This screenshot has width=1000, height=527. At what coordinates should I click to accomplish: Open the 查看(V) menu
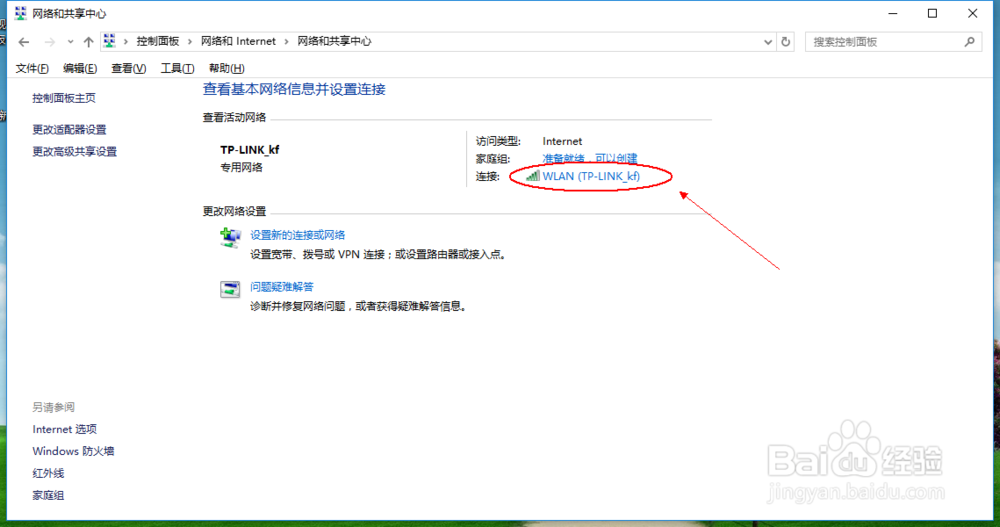128,68
